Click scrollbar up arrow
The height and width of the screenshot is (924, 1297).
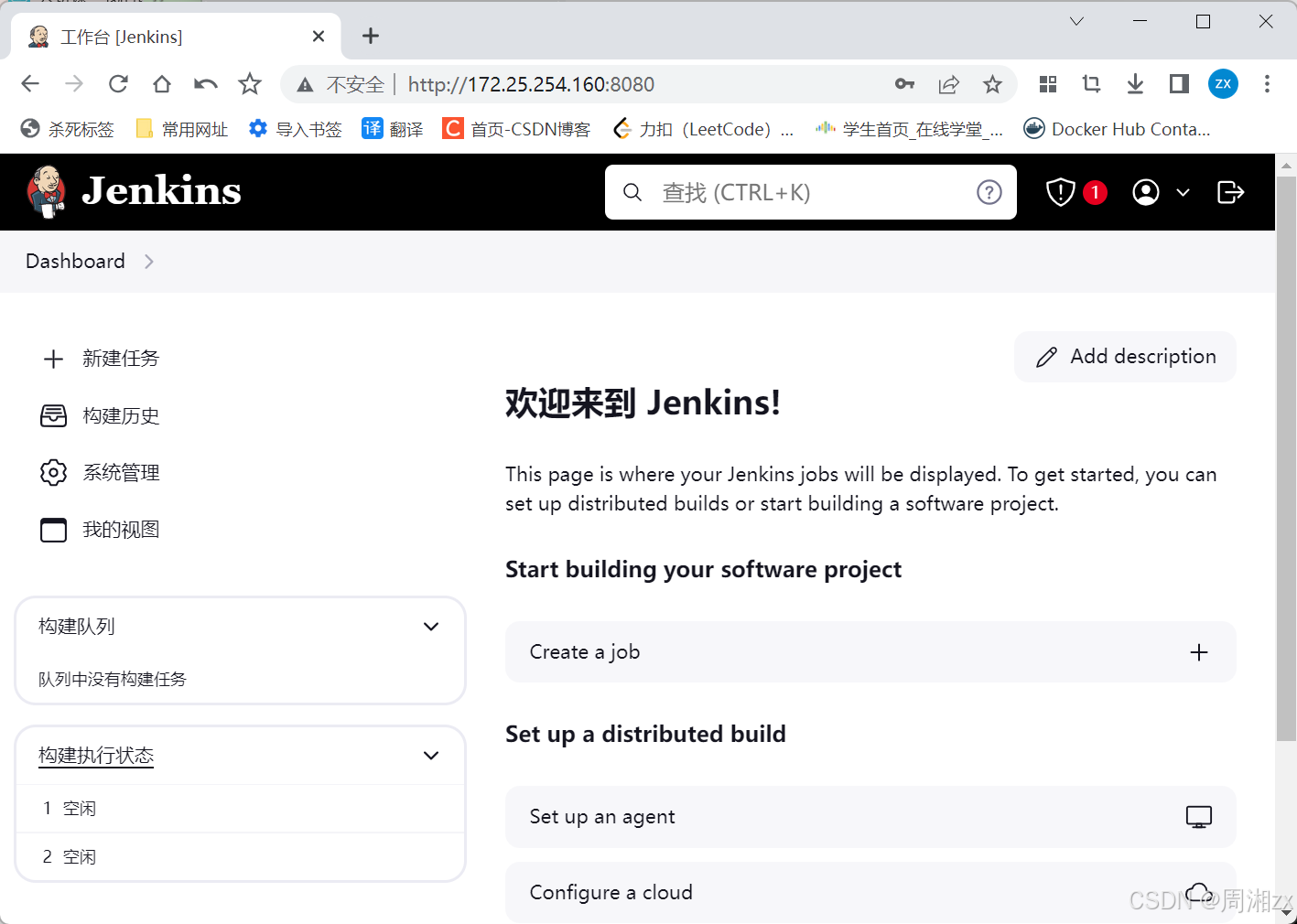pos(1286,166)
